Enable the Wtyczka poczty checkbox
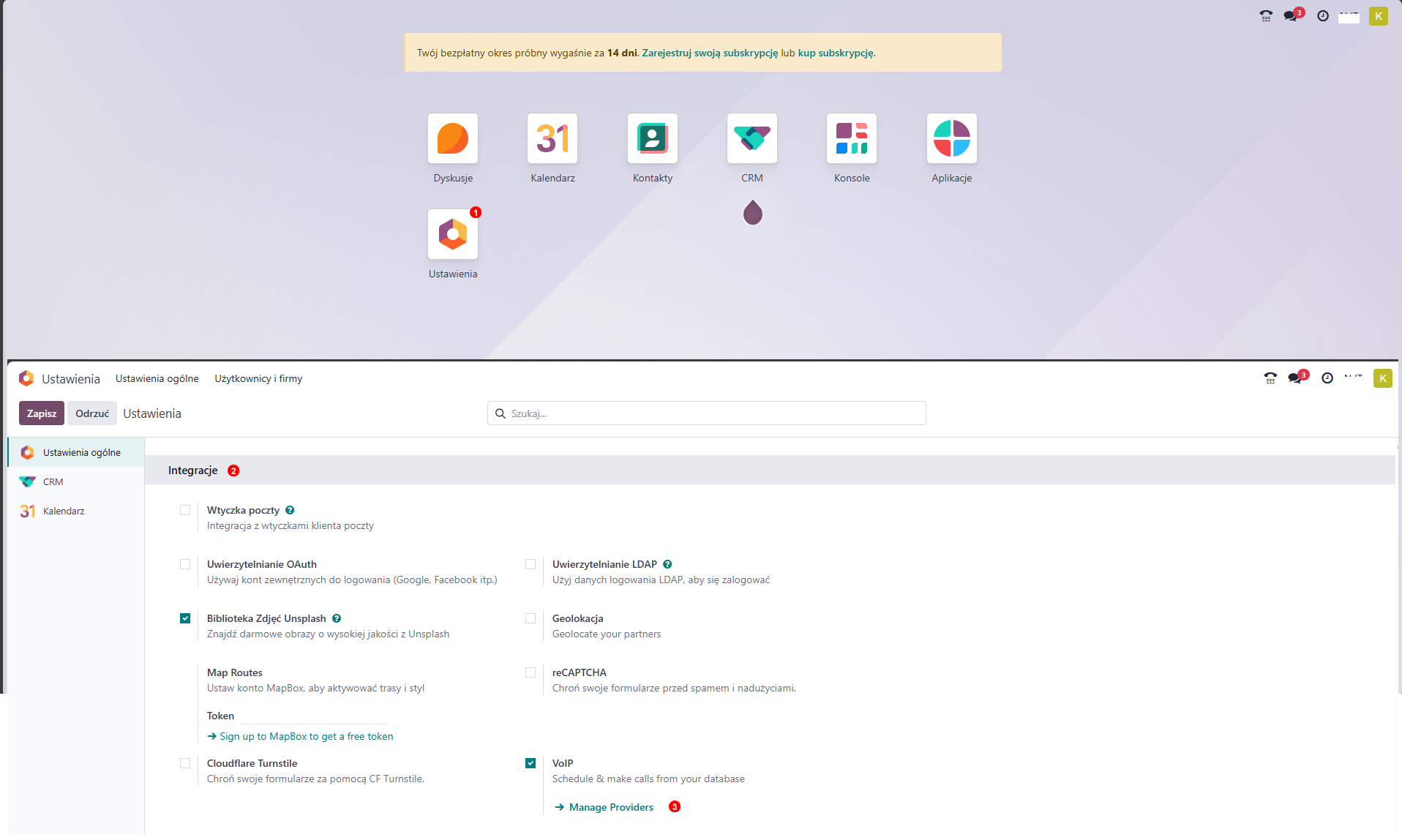Screen dimensions: 1402x840 click(185, 510)
